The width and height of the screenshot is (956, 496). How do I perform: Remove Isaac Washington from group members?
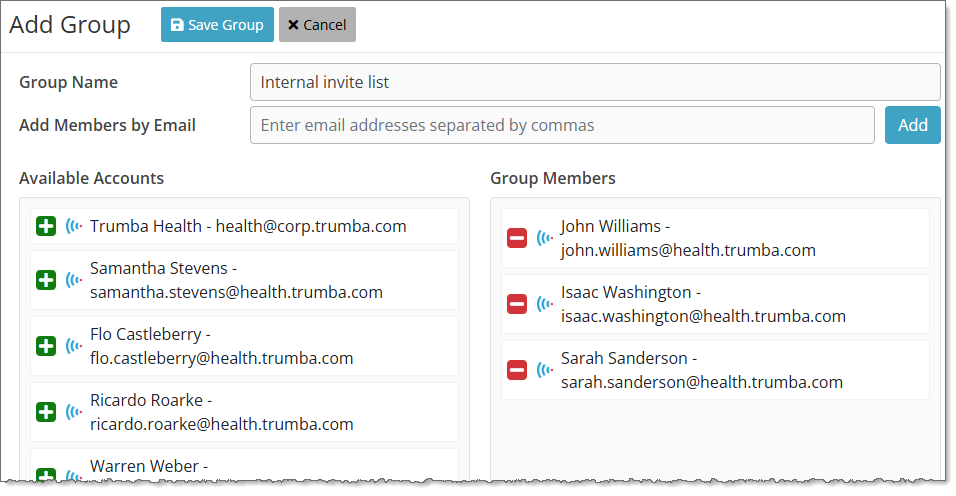pyautogui.click(x=517, y=304)
